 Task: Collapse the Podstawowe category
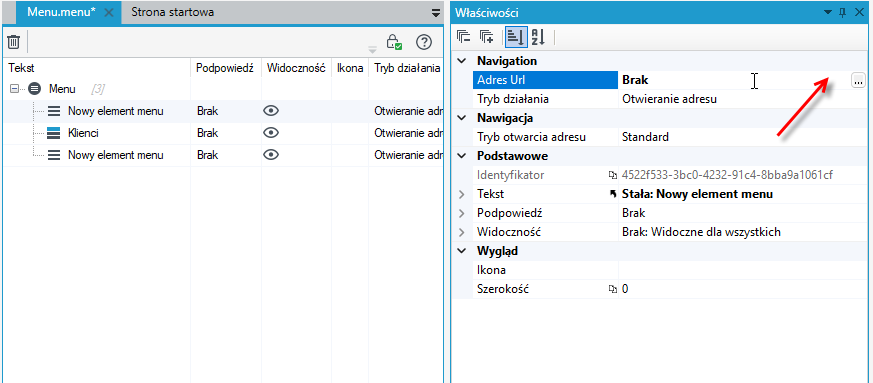[x=462, y=156]
